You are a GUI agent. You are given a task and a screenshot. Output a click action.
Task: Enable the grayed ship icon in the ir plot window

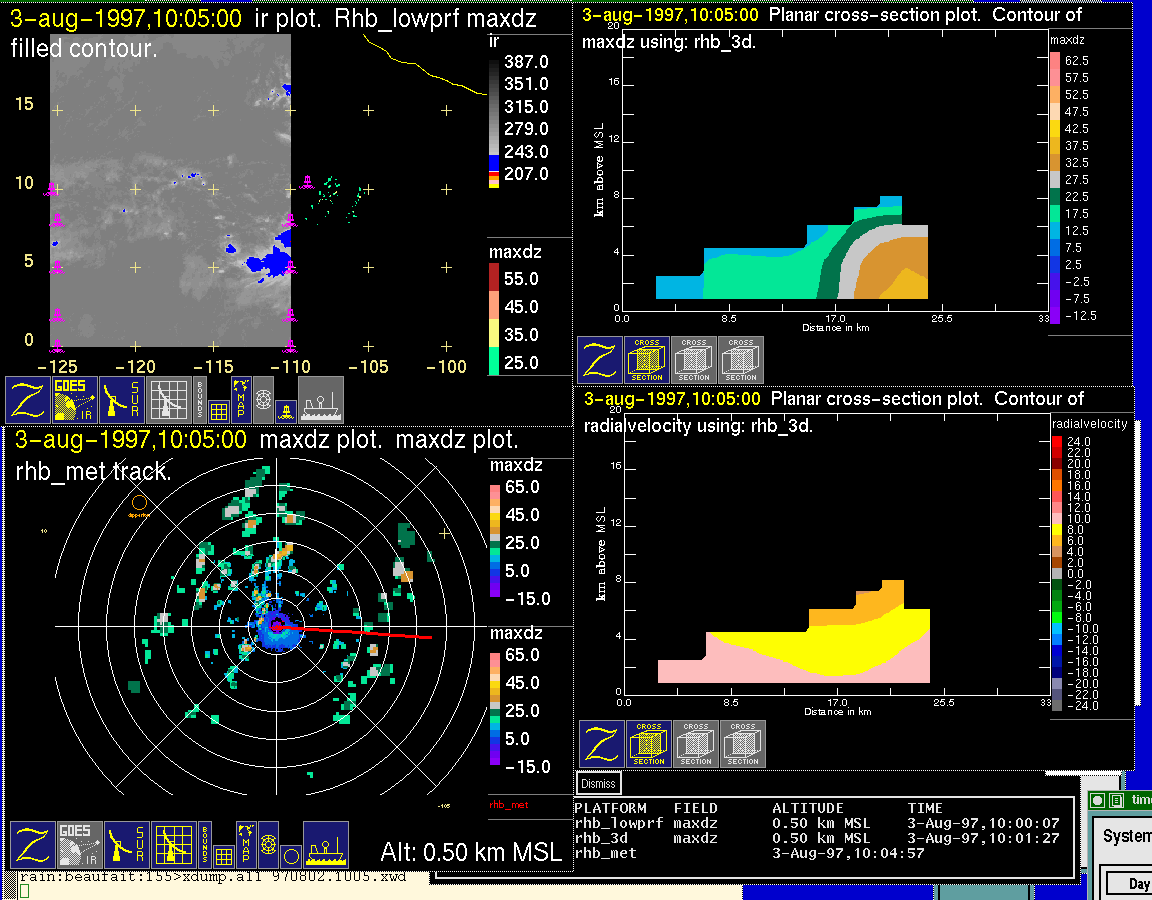tap(320, 400)
